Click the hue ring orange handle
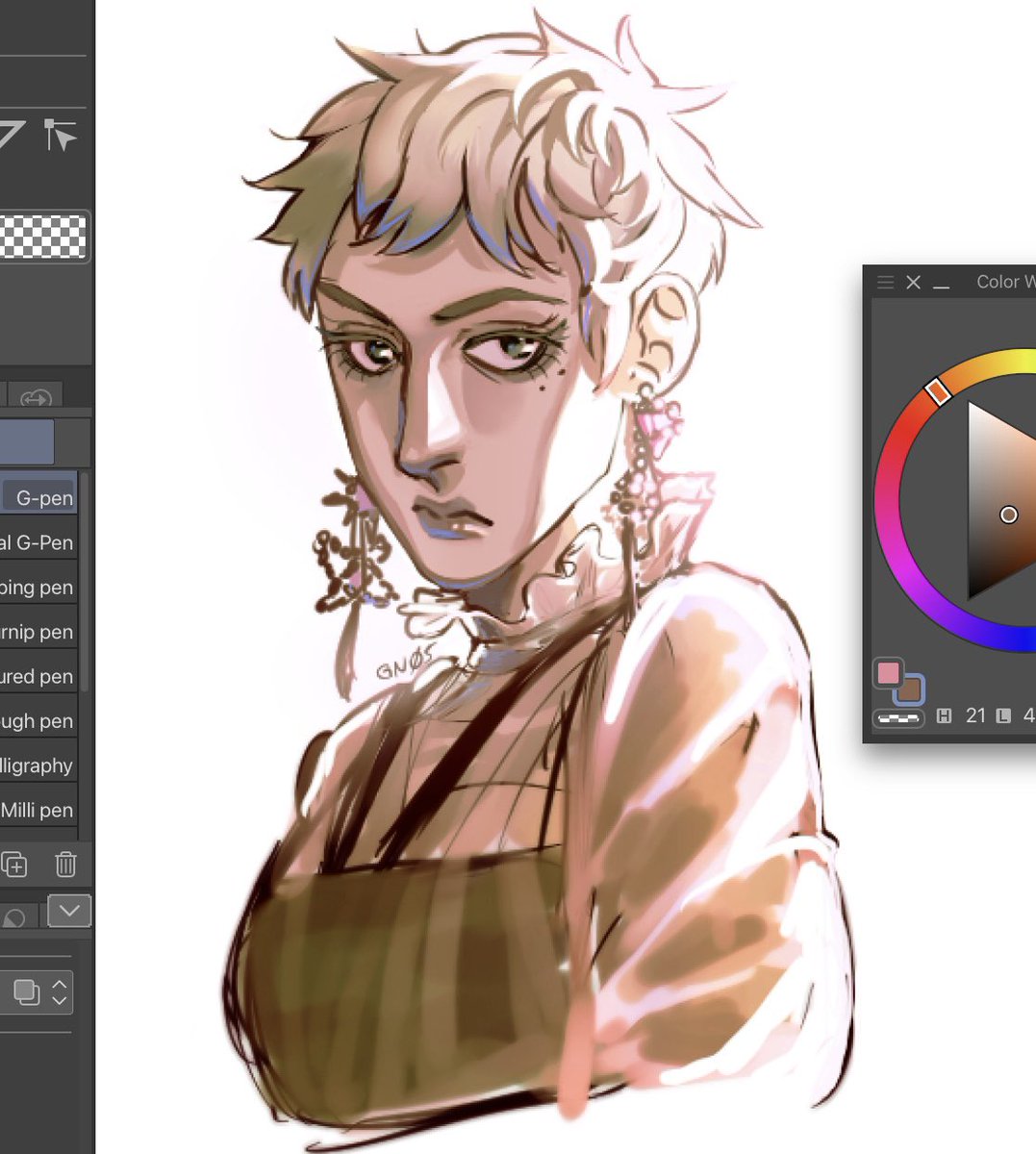1036x1154 pixels. coord(938,390)
